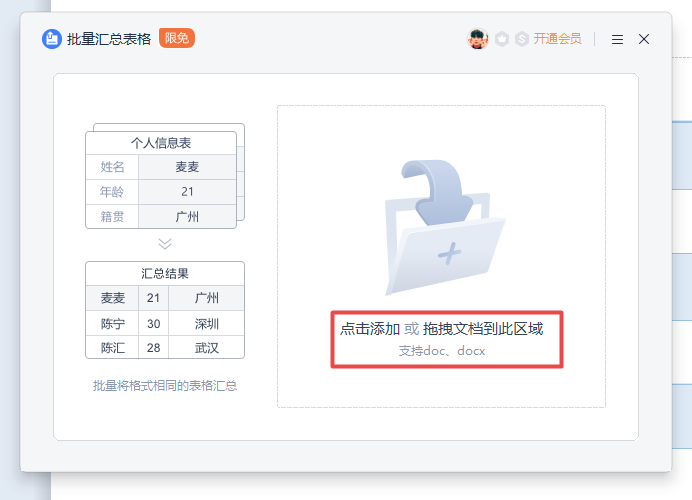Click the crown VIP badge icon
This screenshot has width=692, height=500.
pos(502,39)
